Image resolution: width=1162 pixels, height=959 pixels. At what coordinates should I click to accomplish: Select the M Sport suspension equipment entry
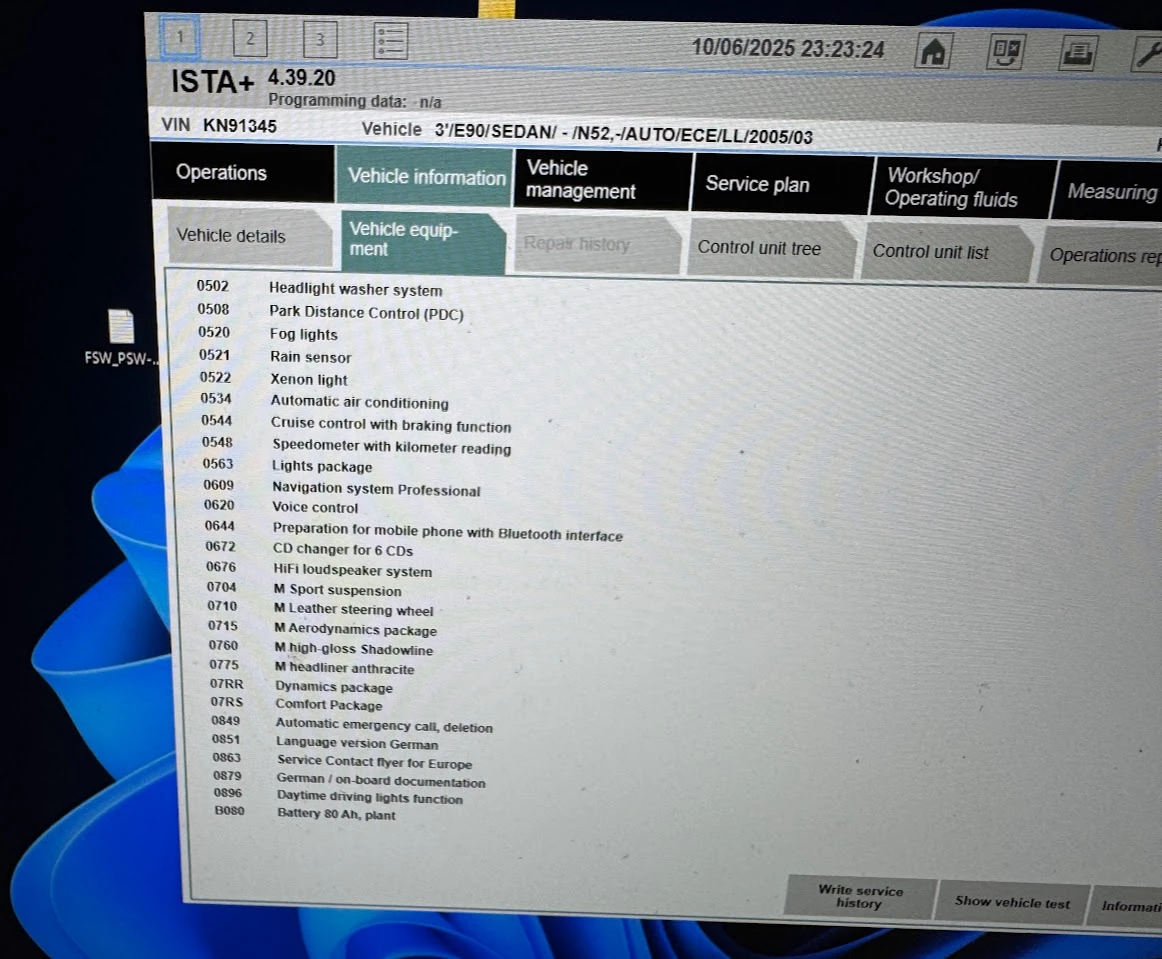pos(337,590)
